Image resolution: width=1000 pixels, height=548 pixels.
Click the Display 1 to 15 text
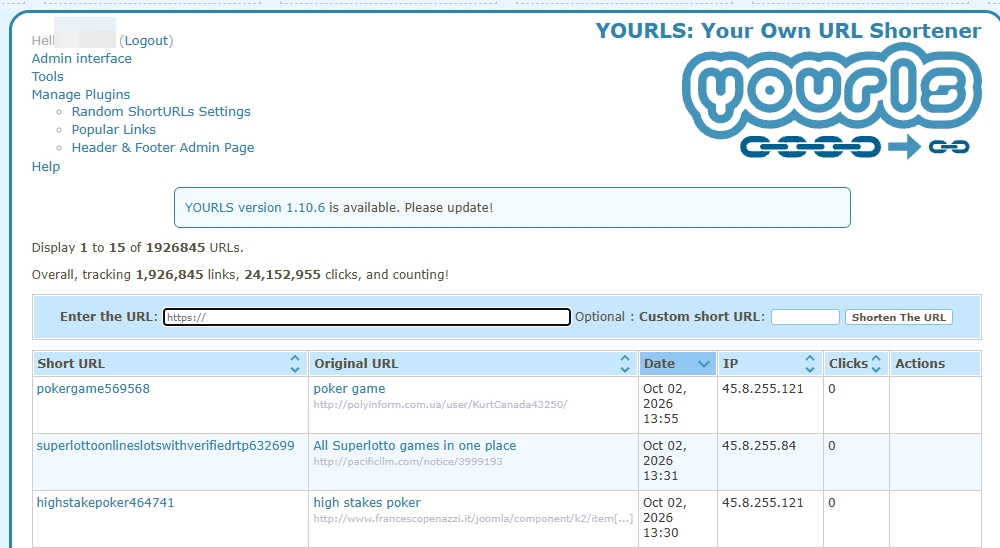click(78, 247)
